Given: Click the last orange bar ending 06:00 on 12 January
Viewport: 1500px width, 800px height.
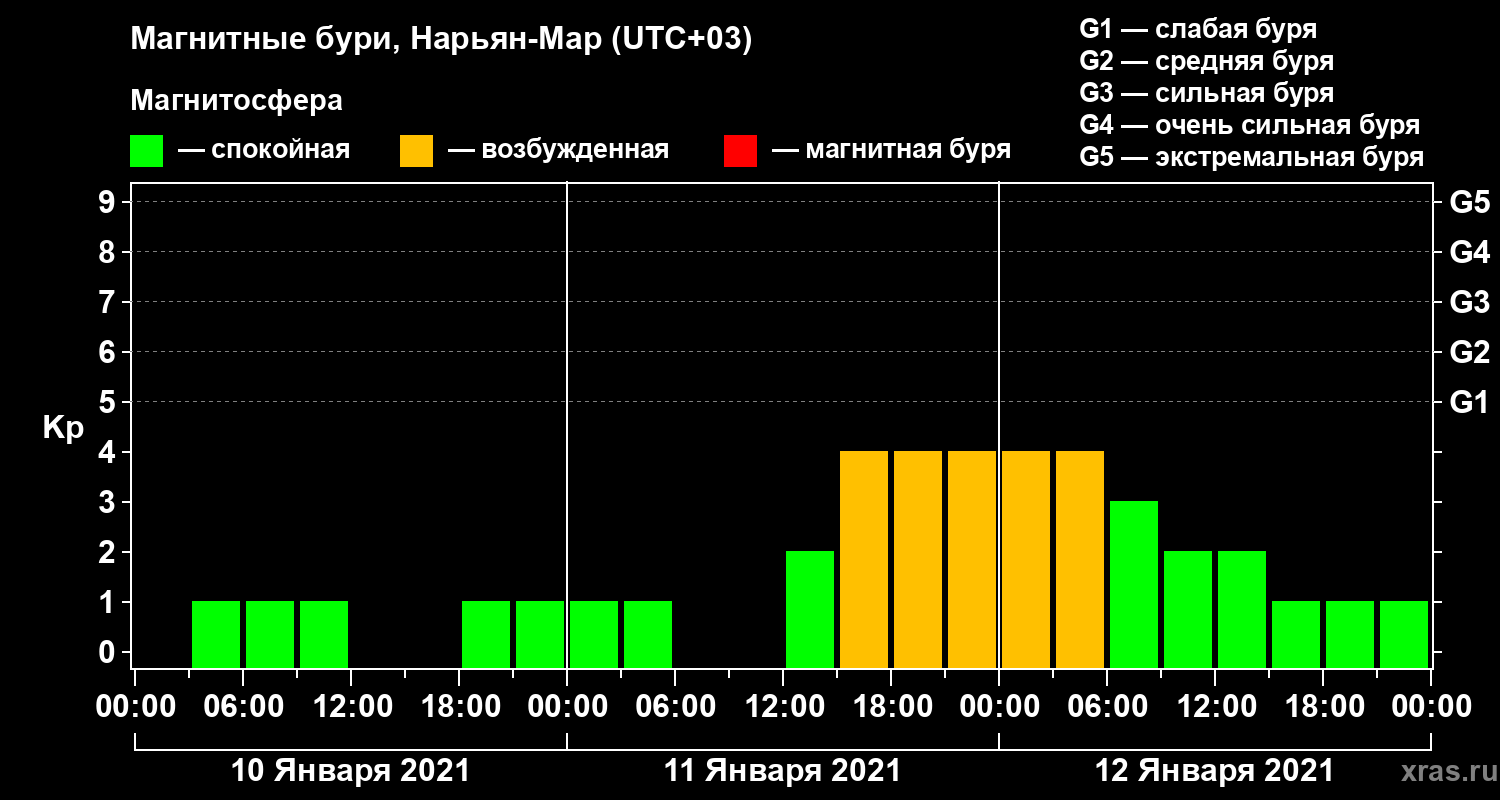Looking at the screenshot, I should click(x=1080, y=559).
